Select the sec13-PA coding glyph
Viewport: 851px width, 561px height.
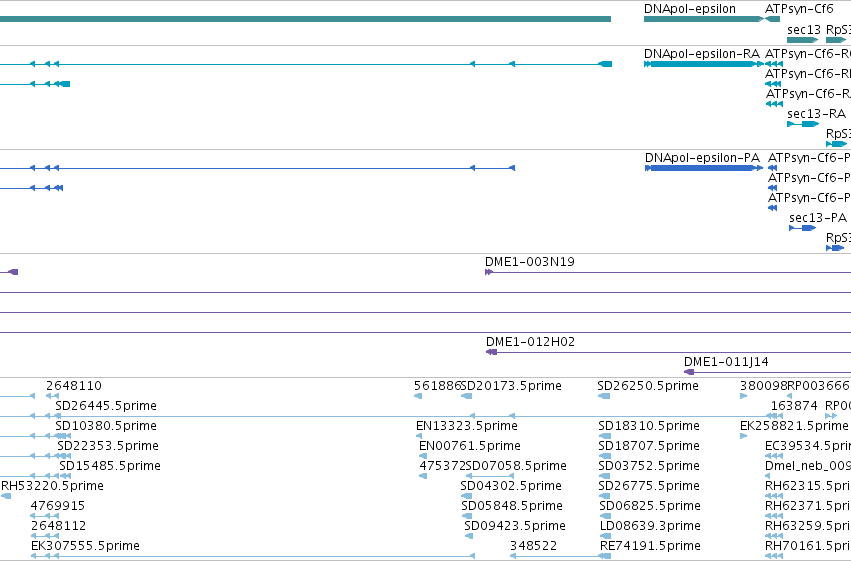803,228
